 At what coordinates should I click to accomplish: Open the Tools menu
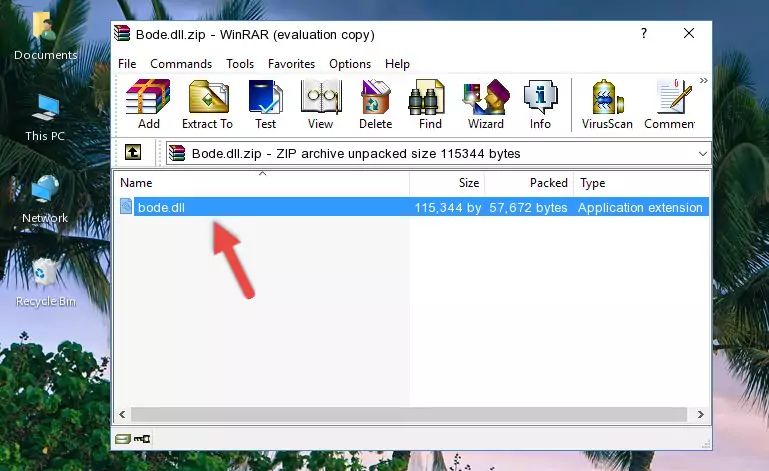[x=240, y=64]
